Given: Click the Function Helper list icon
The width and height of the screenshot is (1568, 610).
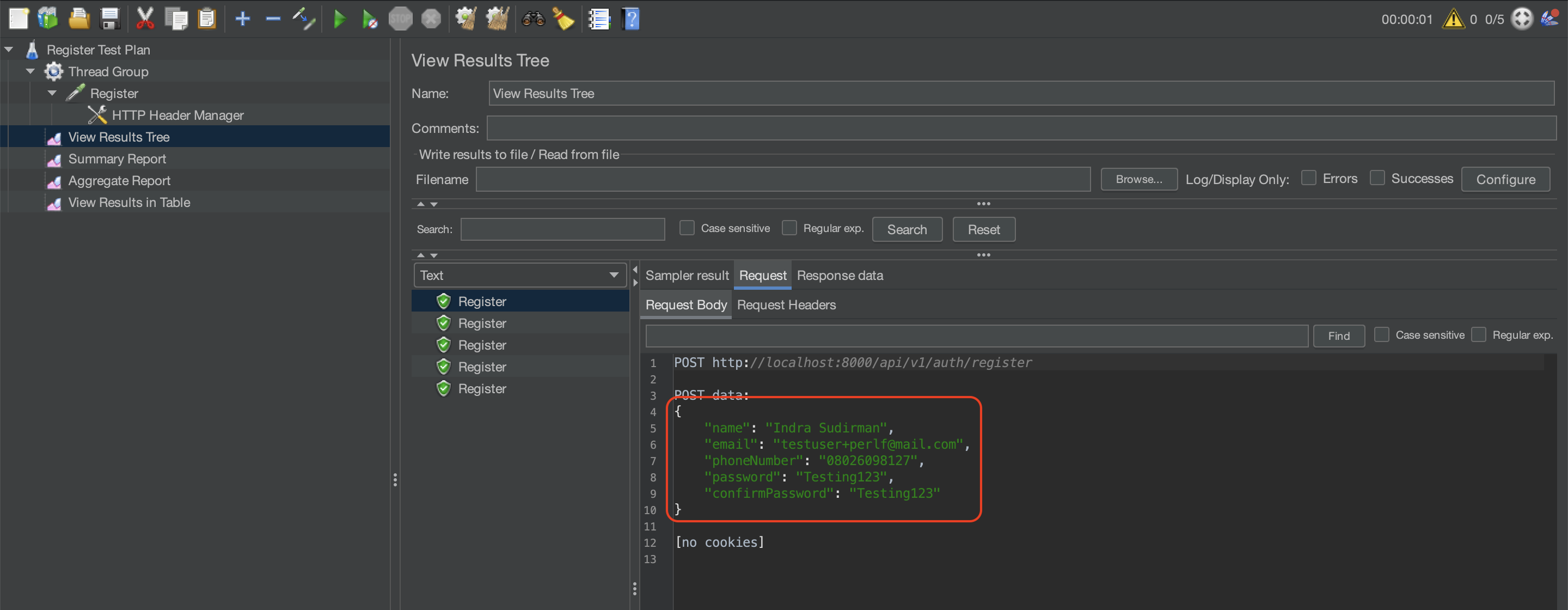Looking at the screenshot, I should click(599, 19).
